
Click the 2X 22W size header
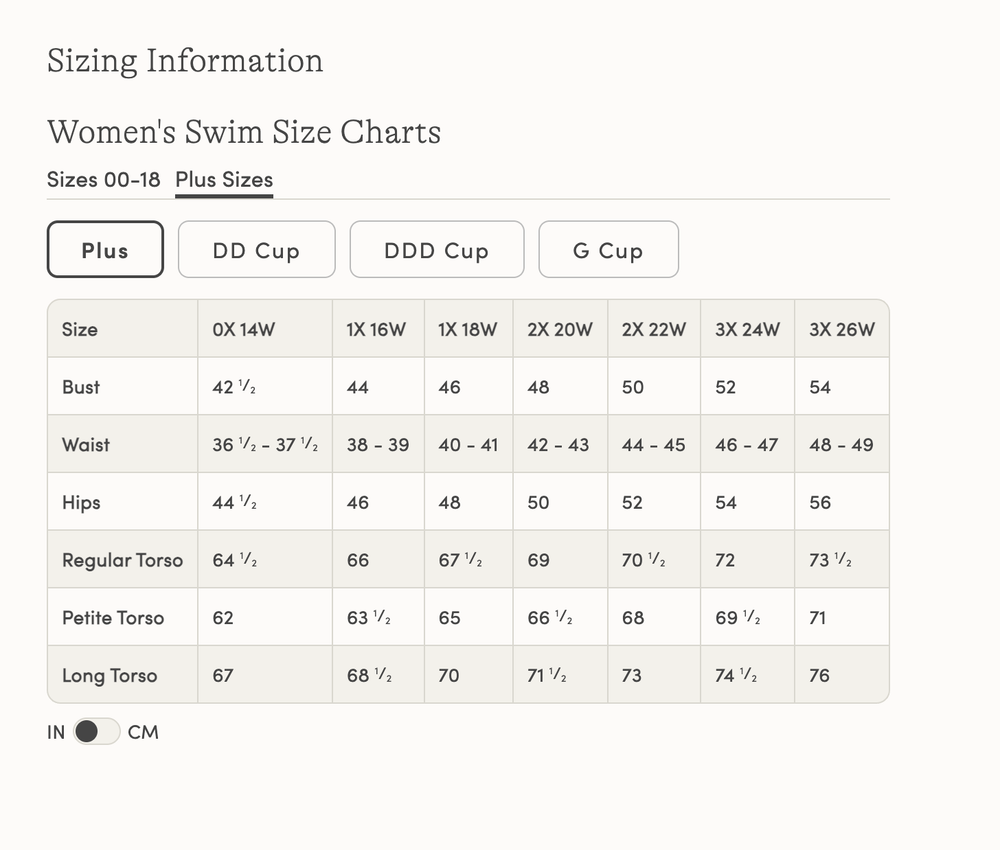pyautogui.click(x=653, y=329)
